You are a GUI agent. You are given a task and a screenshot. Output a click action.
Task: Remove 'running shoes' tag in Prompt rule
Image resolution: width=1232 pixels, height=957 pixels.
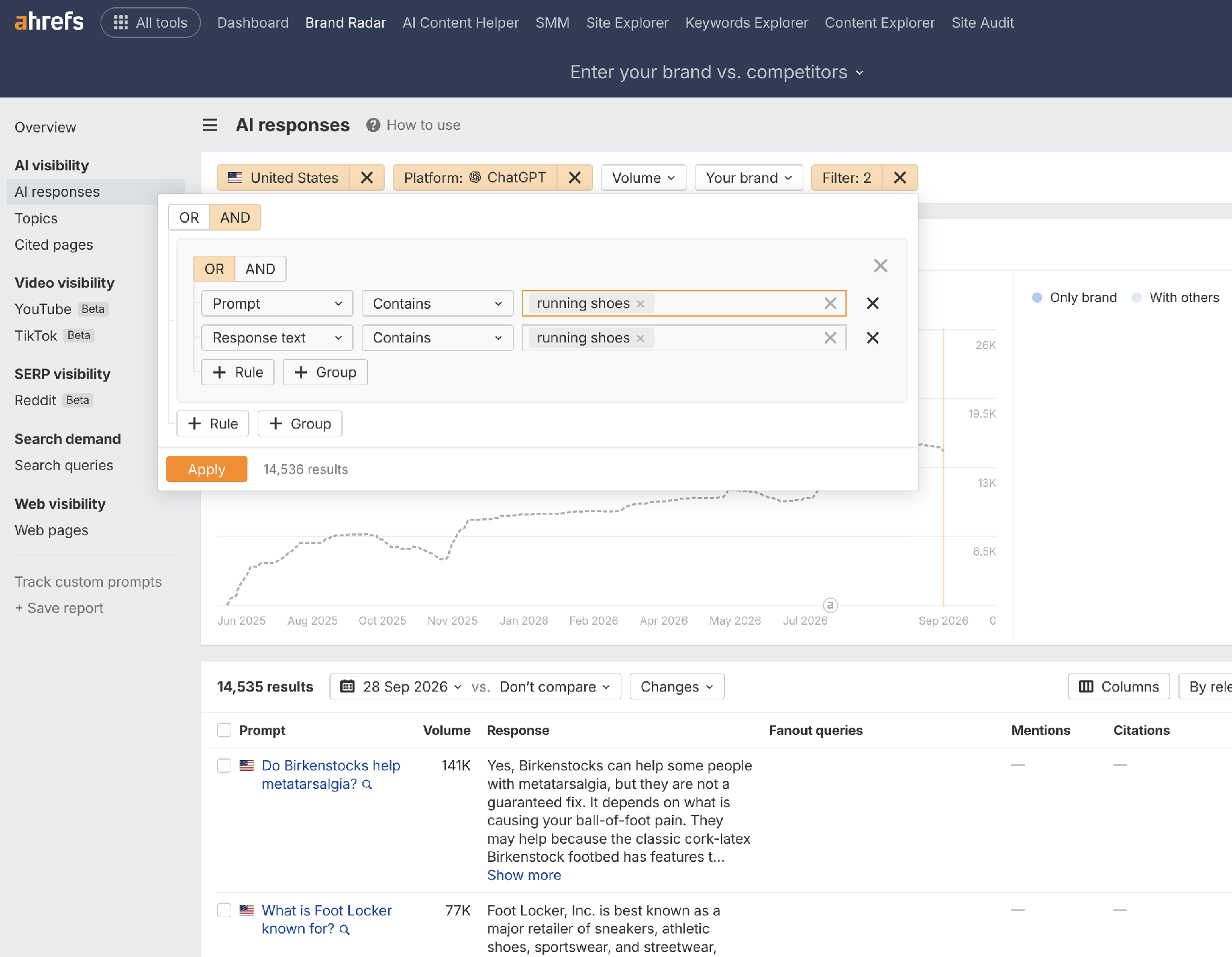click(x=641, y=304)
